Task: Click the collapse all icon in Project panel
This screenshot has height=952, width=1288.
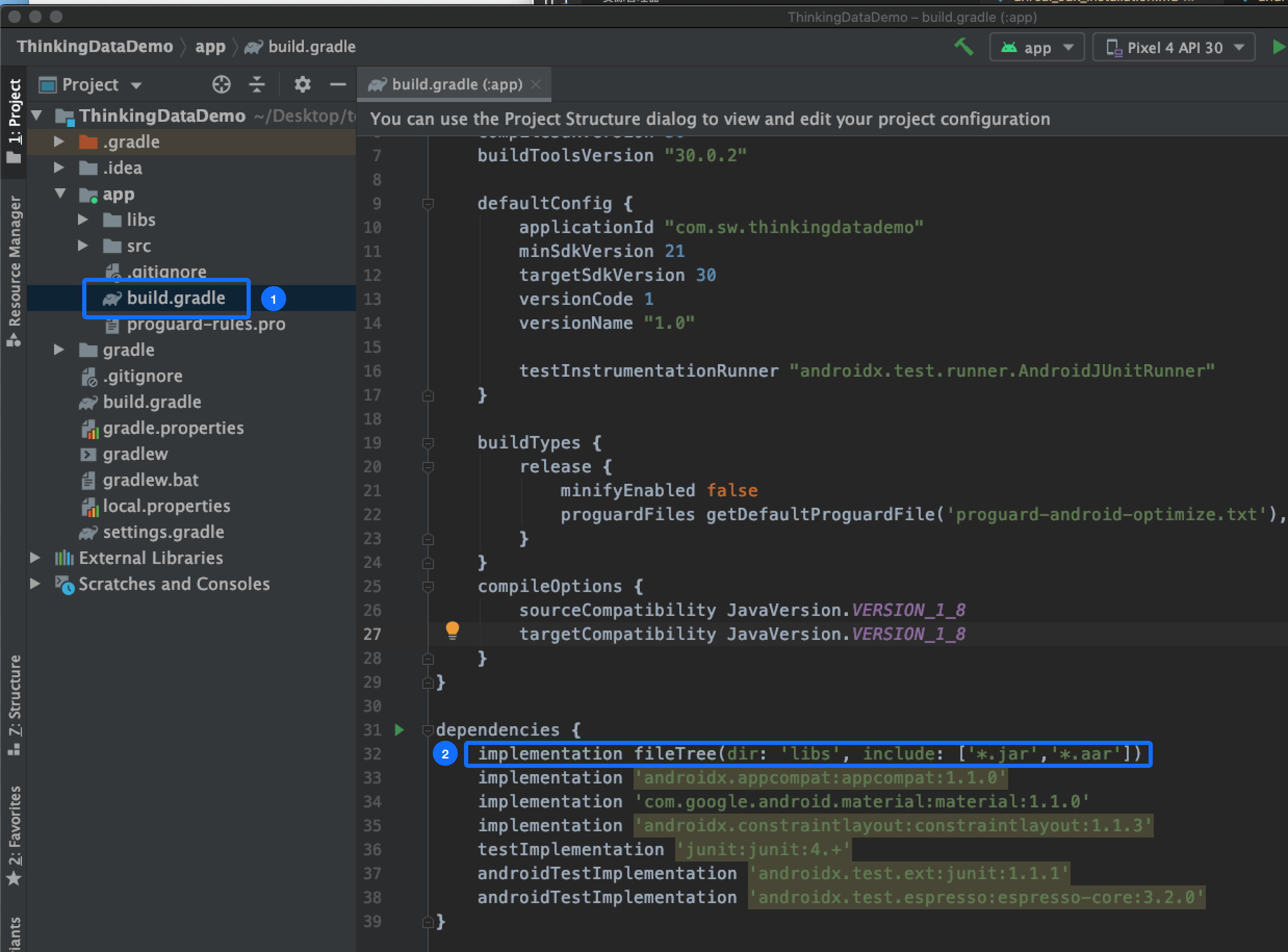Action: coord(256,85)
